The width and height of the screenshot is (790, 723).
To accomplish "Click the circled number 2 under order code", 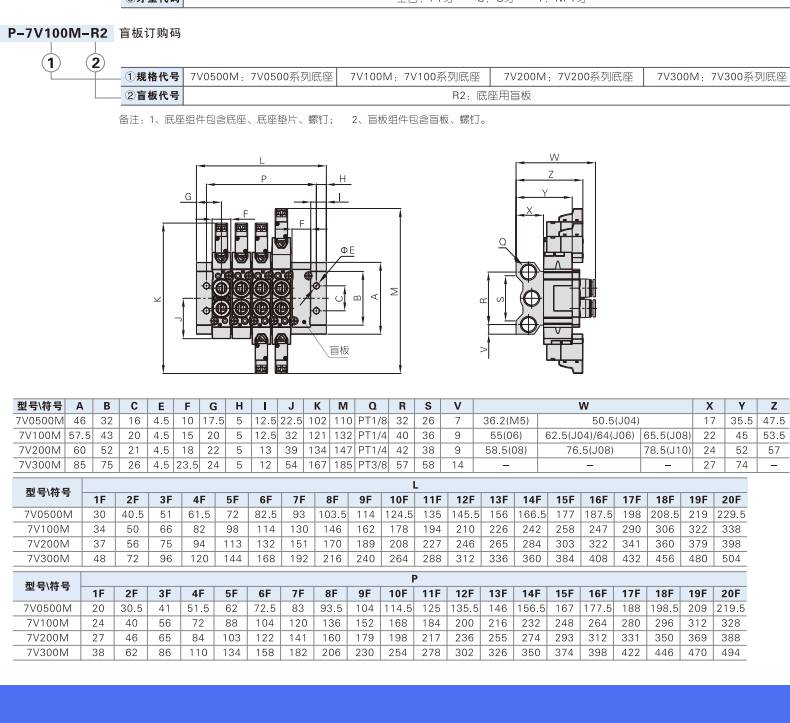I will [95, 63].
